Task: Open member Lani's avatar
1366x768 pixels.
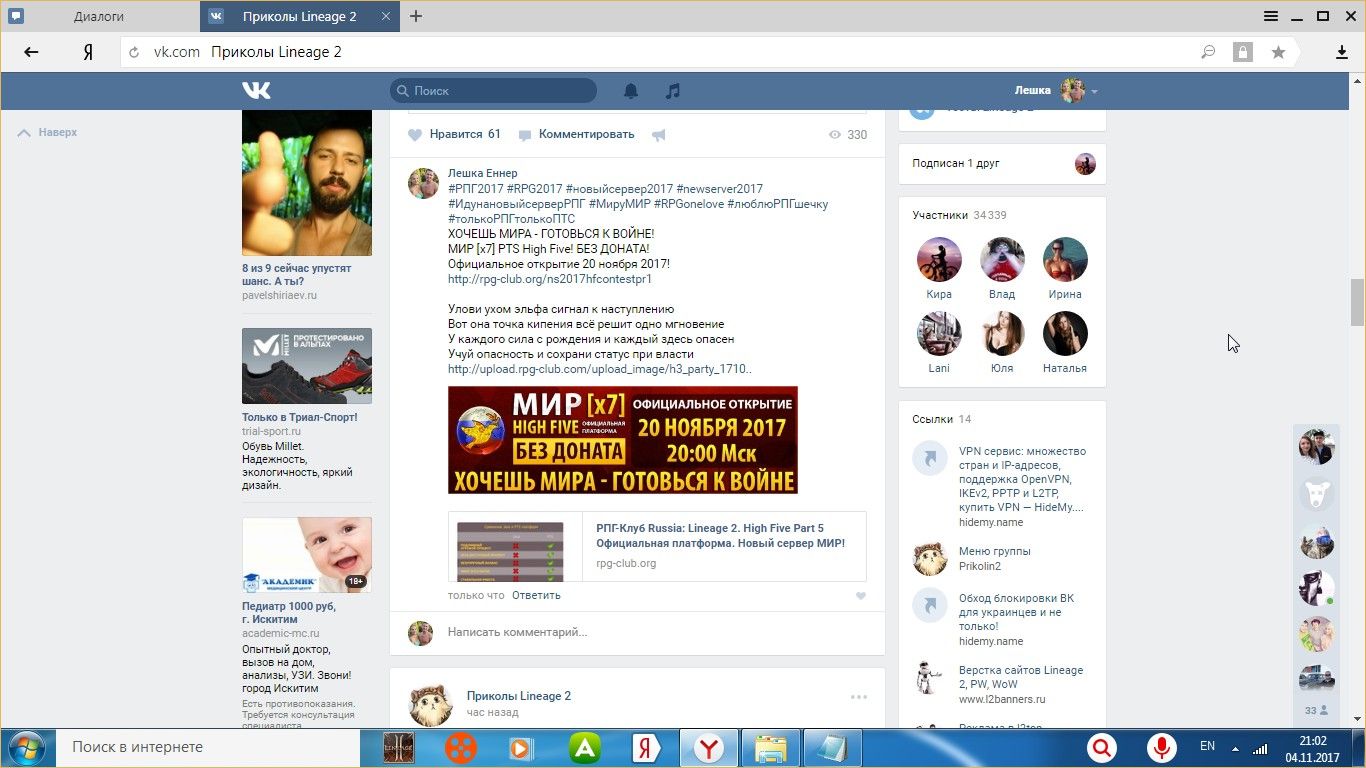Action: 939,334
